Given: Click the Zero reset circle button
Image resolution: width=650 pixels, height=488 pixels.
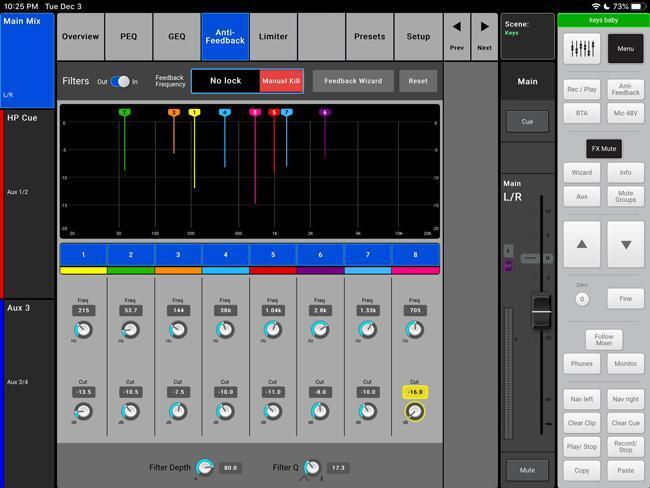Looking at the screenshot, I should point(582,299).
